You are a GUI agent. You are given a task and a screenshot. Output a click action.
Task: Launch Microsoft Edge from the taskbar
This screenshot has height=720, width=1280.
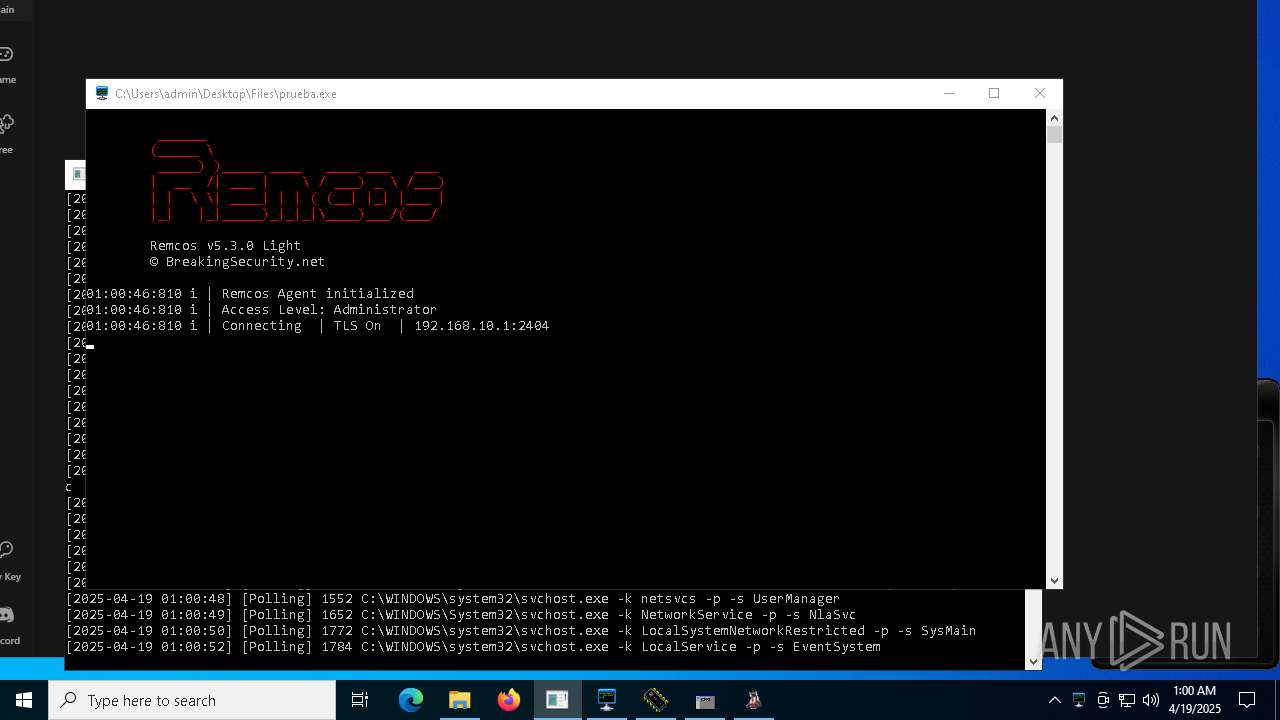411,700
